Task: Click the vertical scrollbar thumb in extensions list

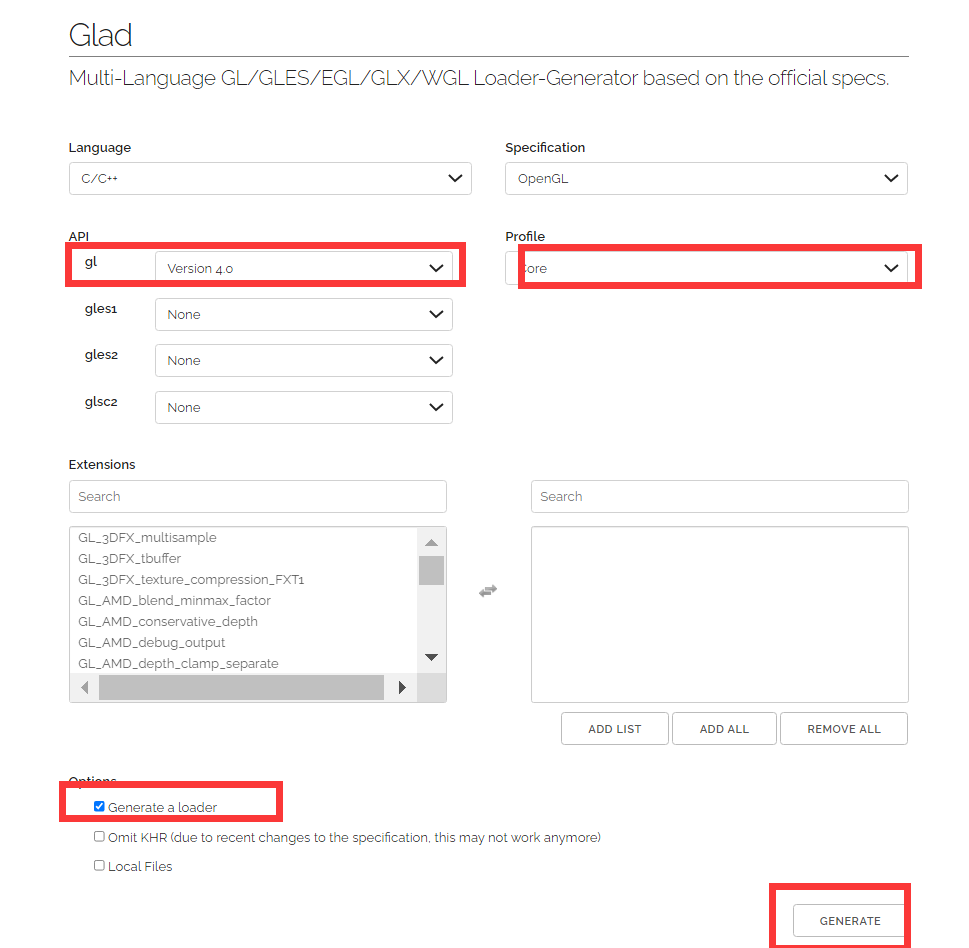Action: 431,570
